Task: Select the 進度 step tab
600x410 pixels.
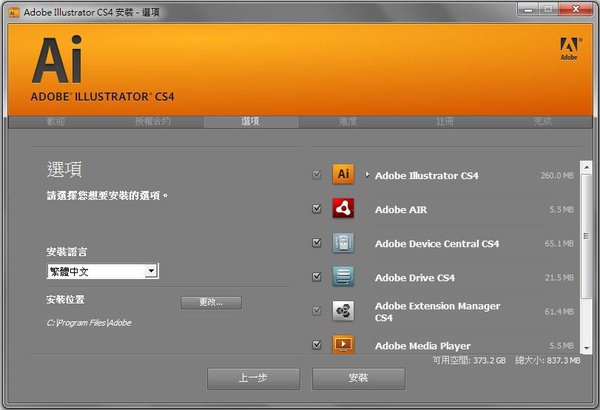Action: pyautogui.click(x=348, y=121)
